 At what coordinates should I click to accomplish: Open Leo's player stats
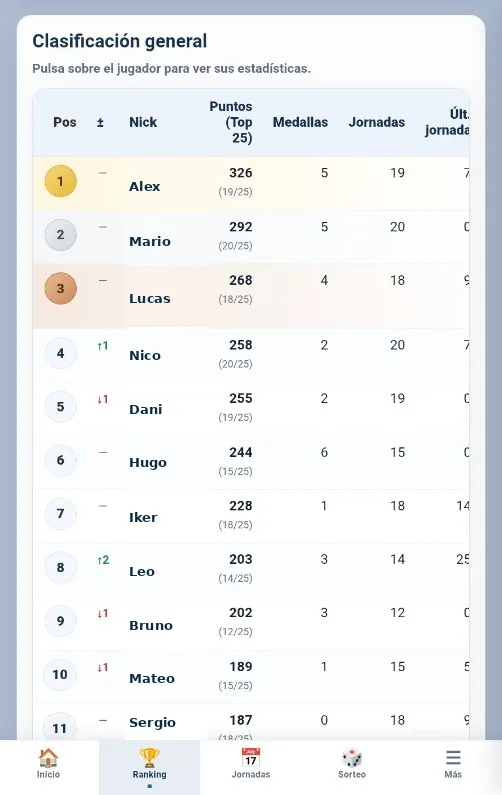pyautogui.click(x=141, y=571)
